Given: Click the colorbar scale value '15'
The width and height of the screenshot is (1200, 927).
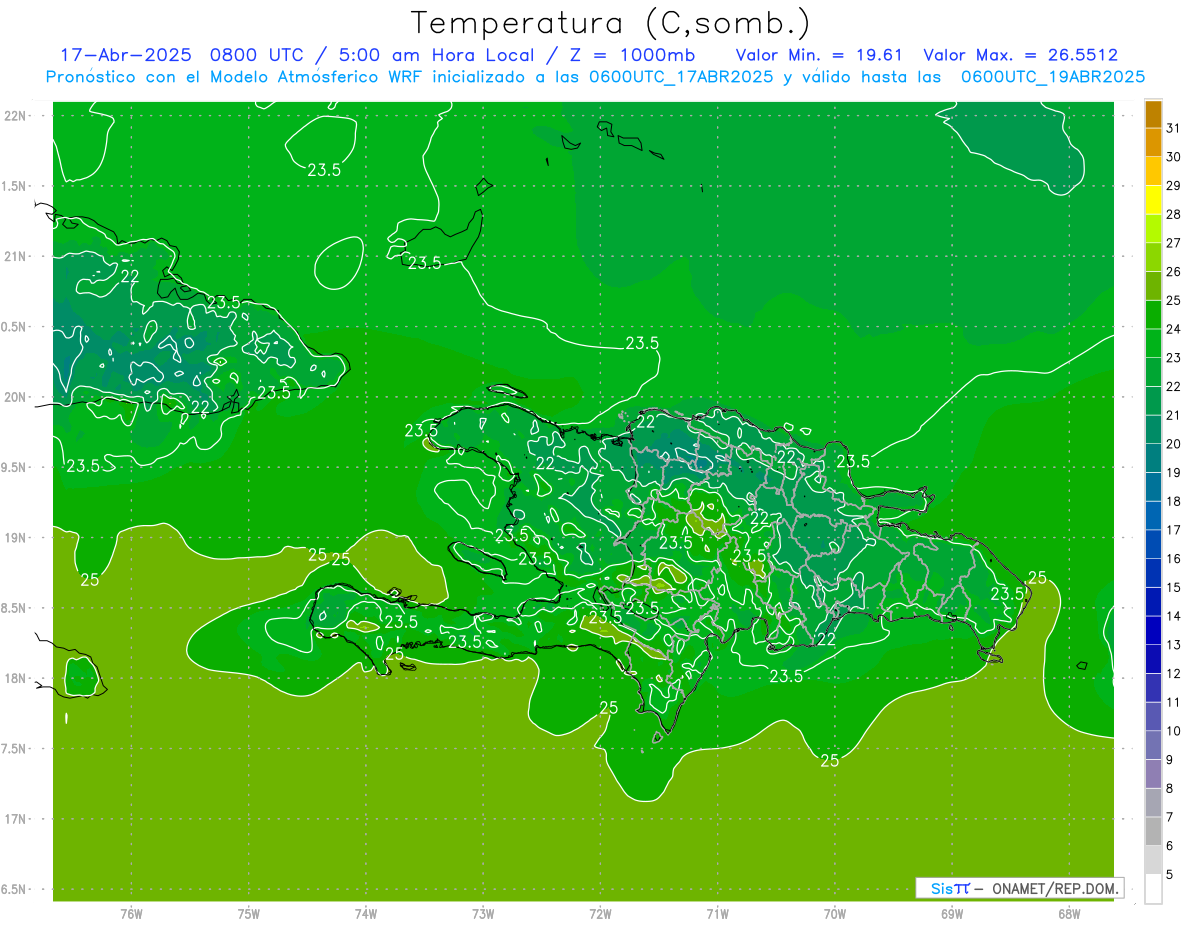Looking at the screenshot, I should coord(1174,588).
